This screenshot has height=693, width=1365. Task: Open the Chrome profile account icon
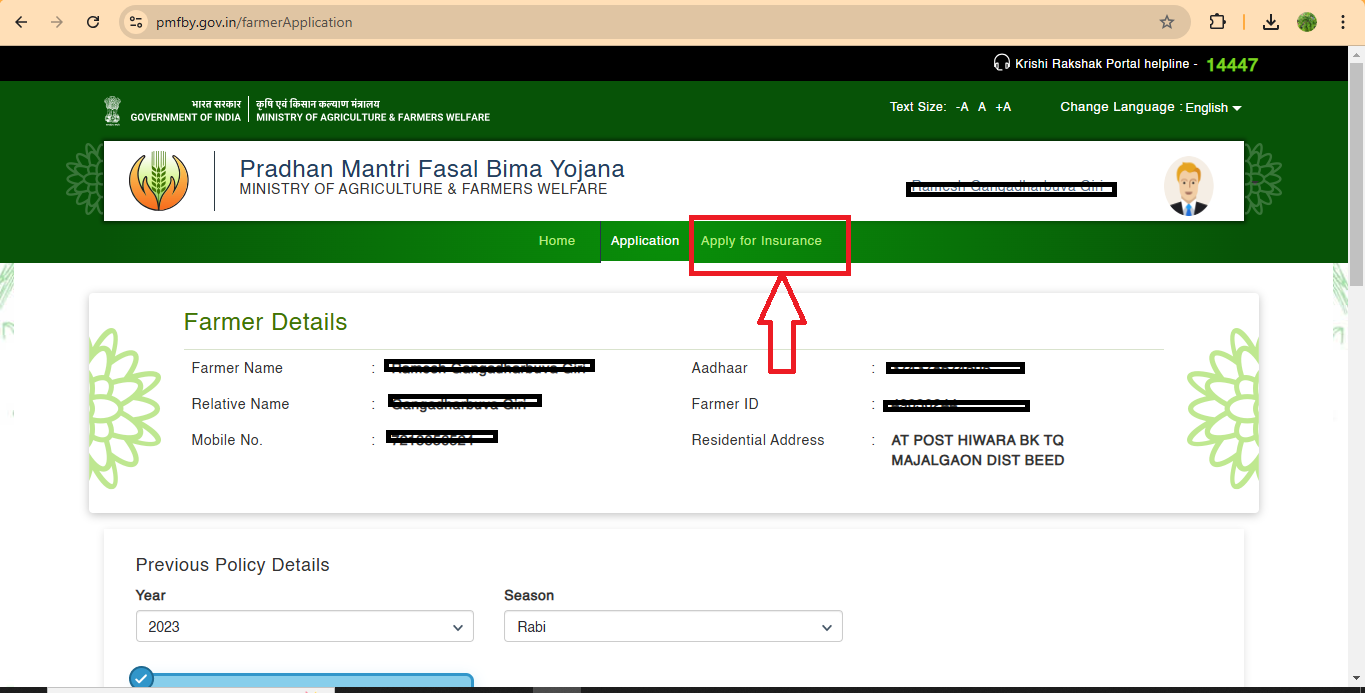point(1307,21)
